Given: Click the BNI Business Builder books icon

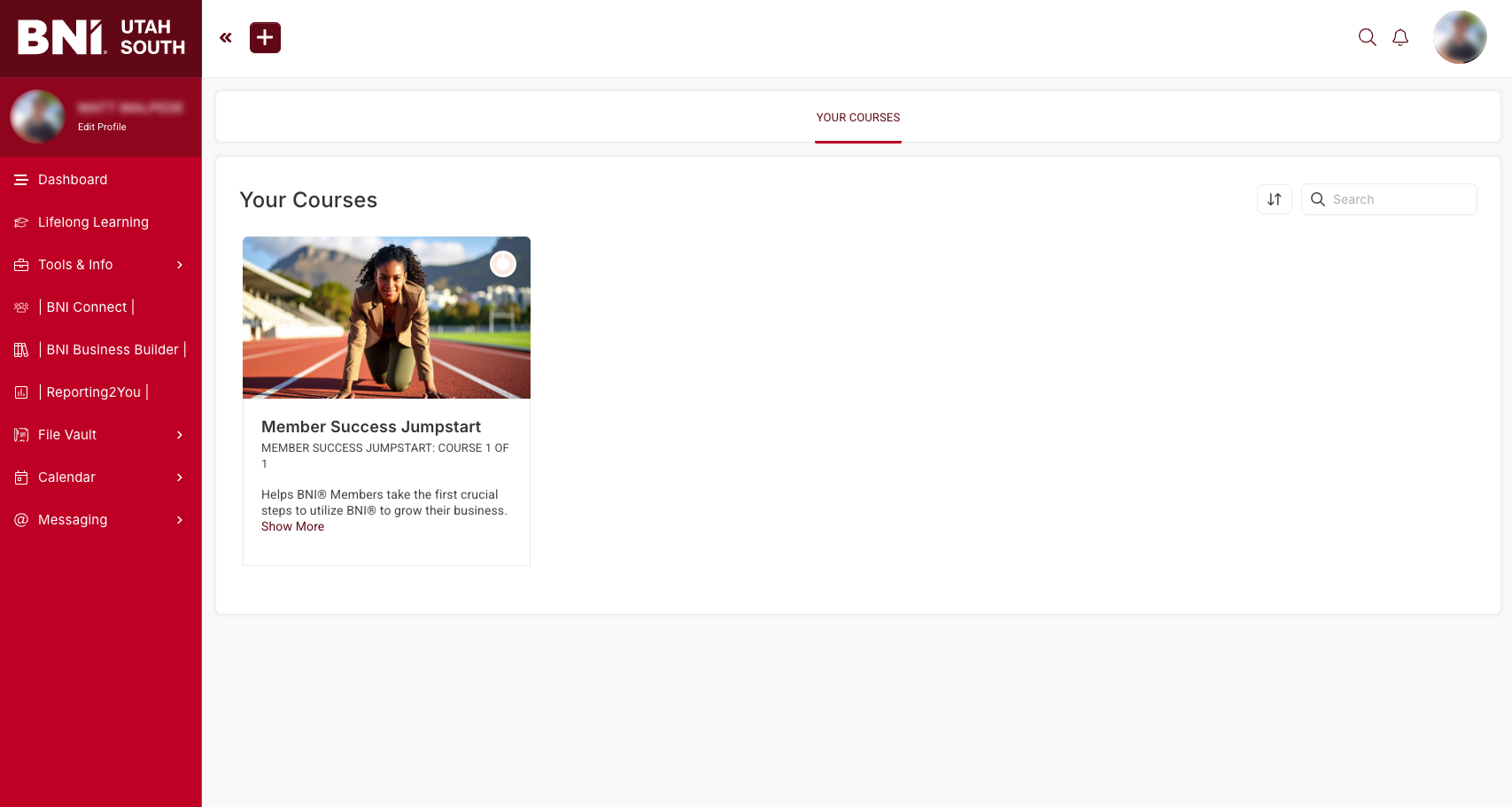Looking at the screenshot, I should pos(21,350).
